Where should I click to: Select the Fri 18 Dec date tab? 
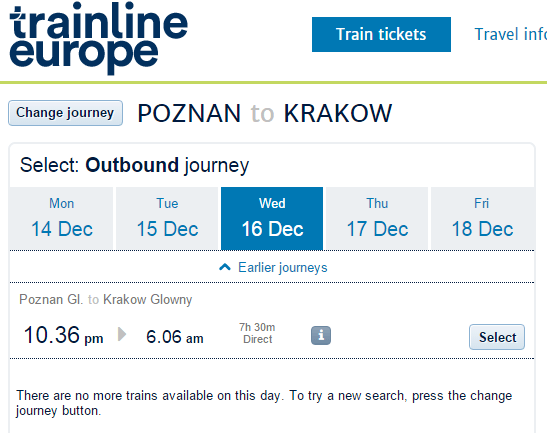pyautogui.click(x=482, y=218)
